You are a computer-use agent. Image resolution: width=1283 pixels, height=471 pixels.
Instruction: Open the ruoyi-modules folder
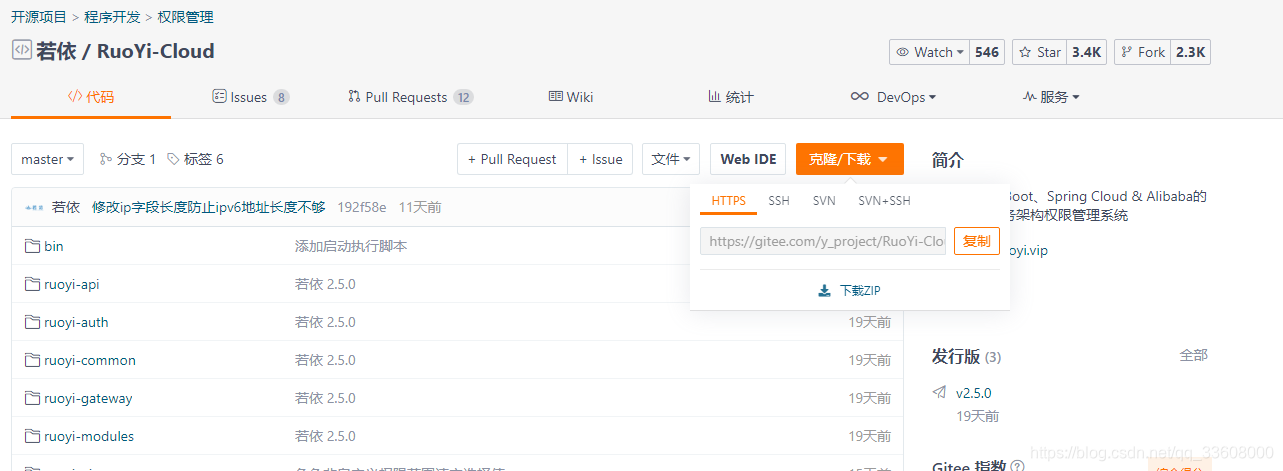tap(89, 436)
